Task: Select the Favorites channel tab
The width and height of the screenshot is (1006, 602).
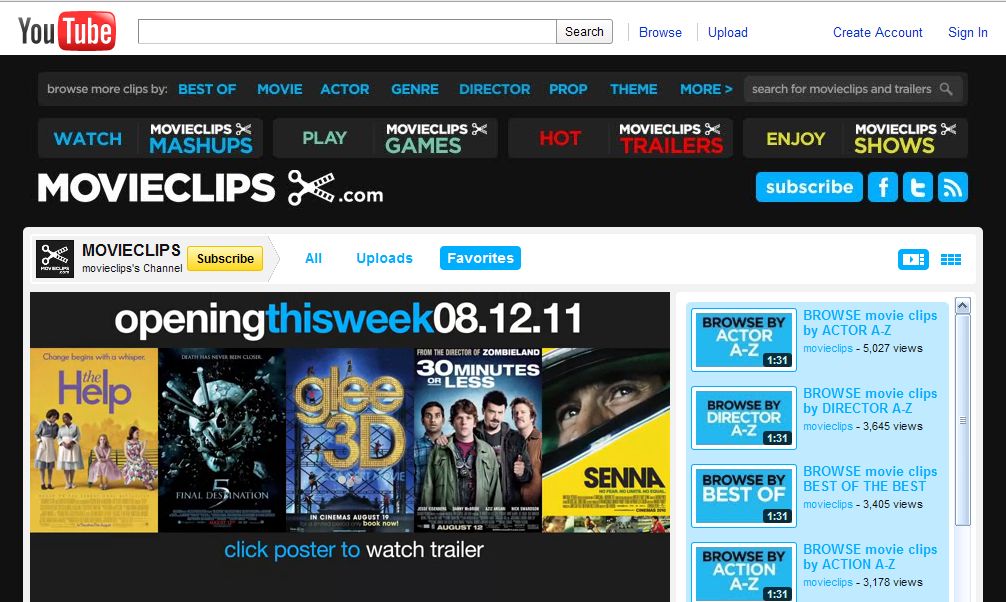Action: [x=480, y=258]
